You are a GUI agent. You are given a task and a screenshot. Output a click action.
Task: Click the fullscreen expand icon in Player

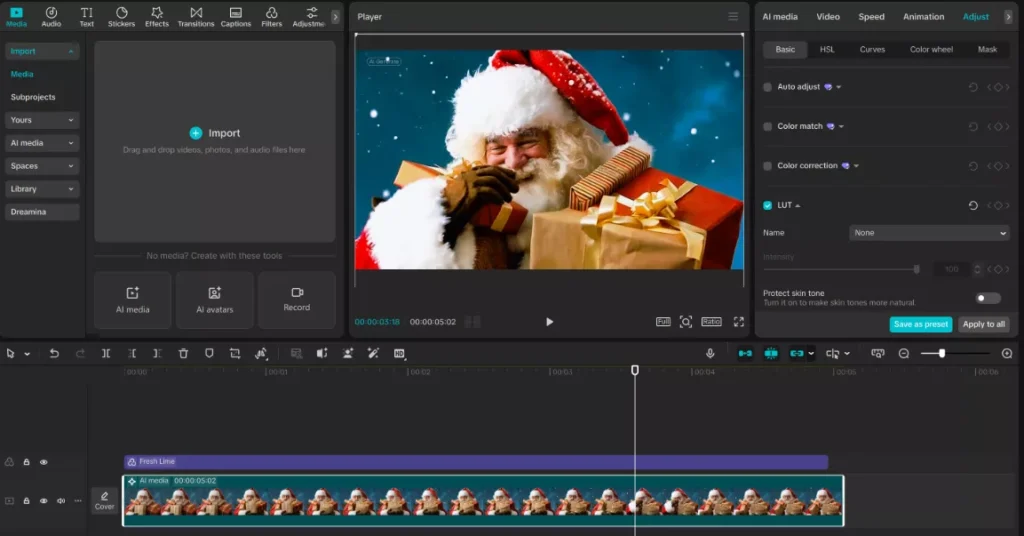pos(739,321)
